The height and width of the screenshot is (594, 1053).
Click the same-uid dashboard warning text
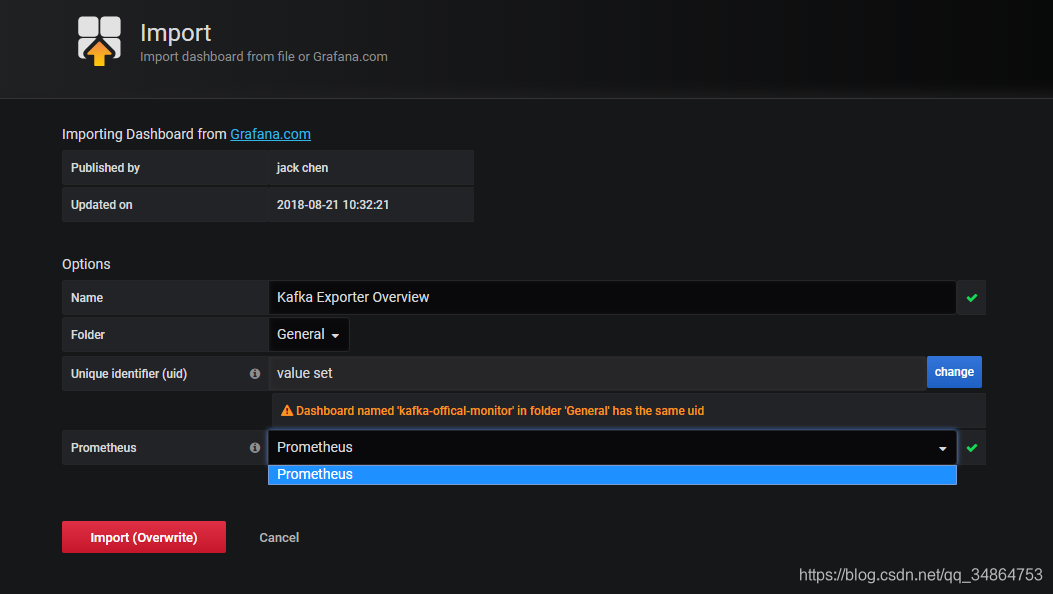[x=500, y=411]
